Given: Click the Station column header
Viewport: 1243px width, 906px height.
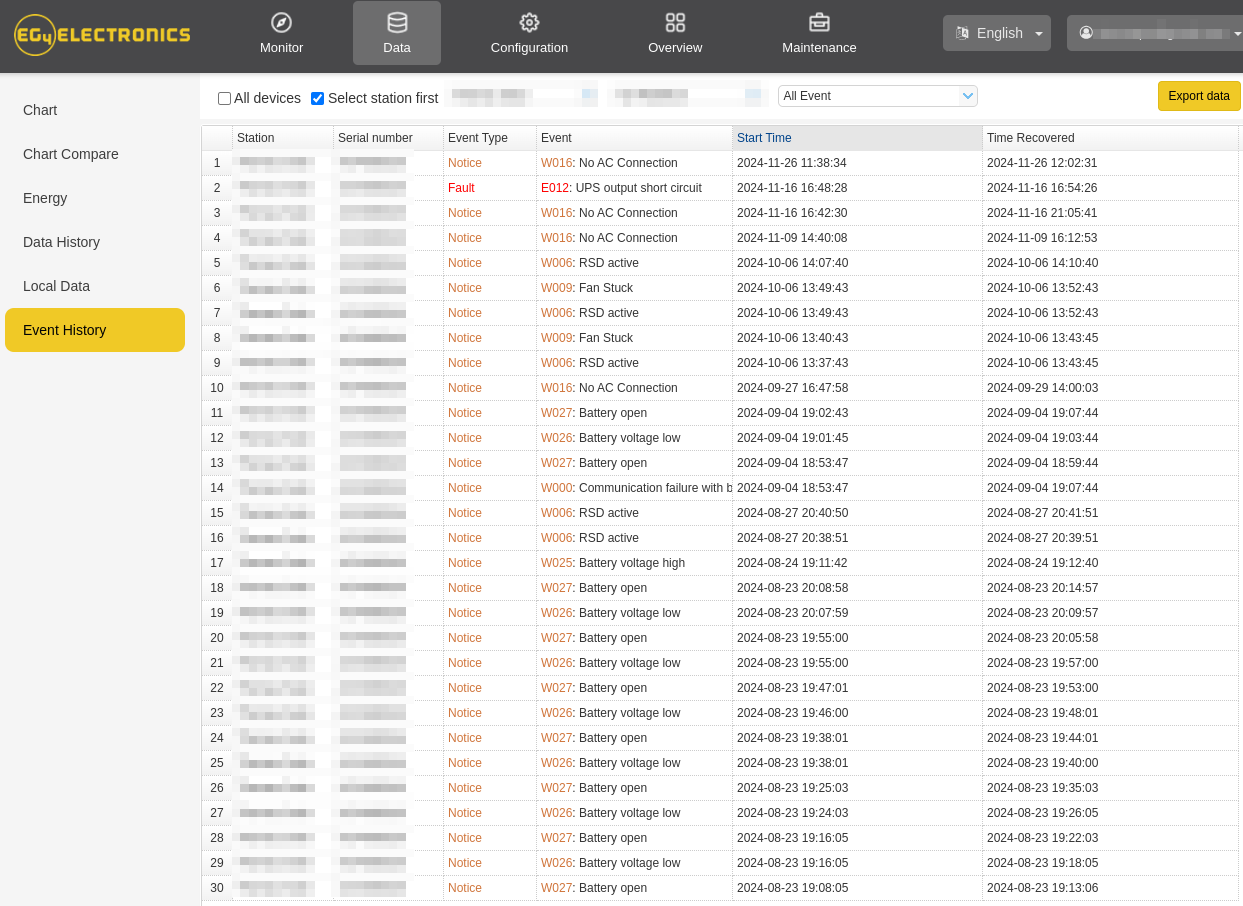Looking at the screenshot, I should (x=283, y=138).
